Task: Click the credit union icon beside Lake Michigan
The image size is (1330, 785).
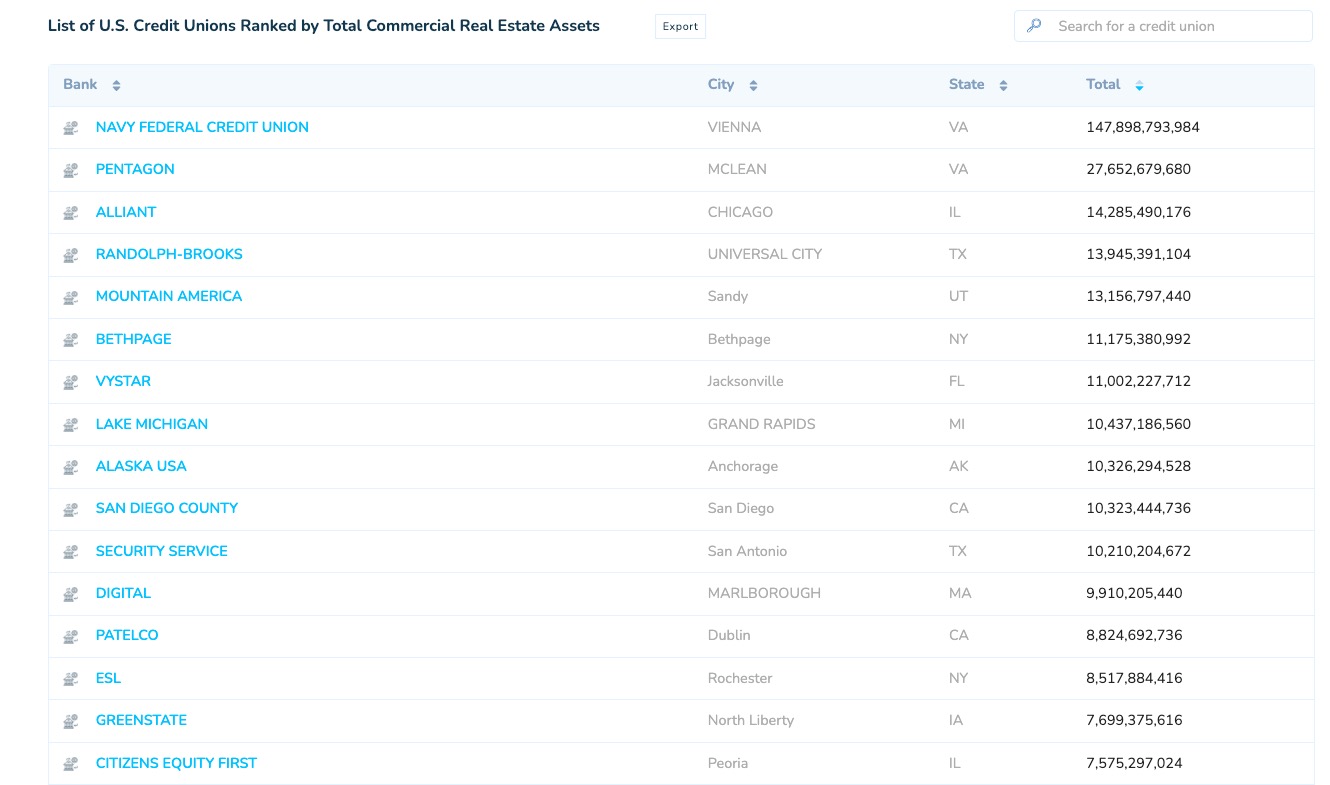Action: pyautogui.click(x=71, y=425)
